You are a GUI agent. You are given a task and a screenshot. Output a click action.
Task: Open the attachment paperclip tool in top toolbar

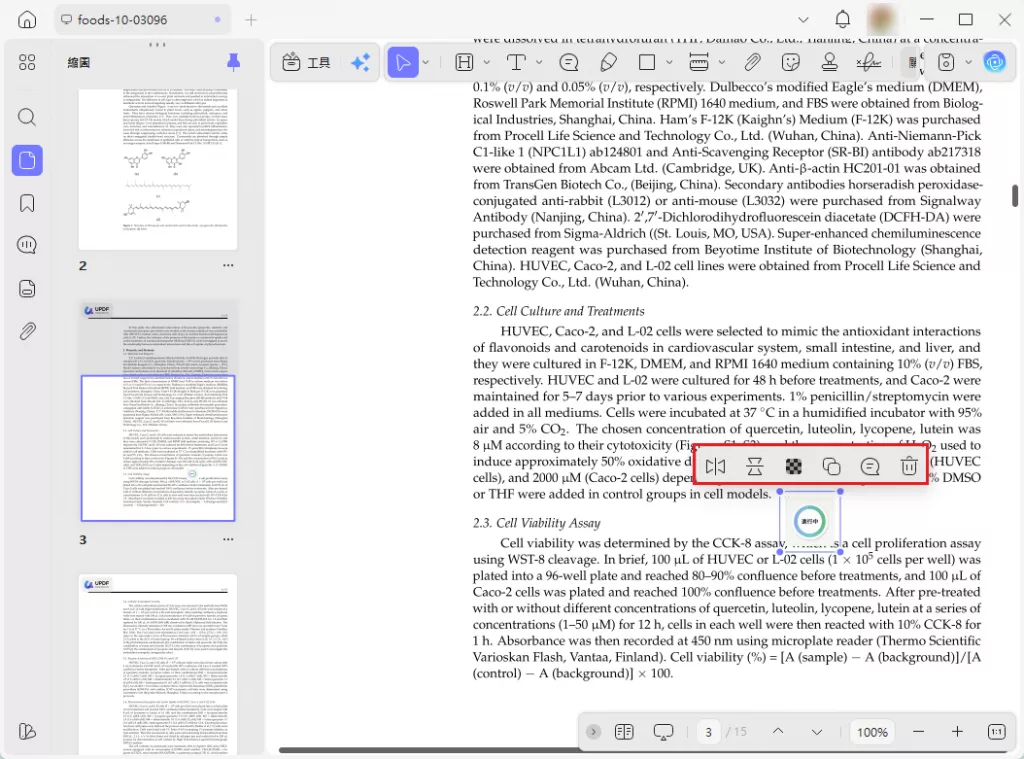(752, 63)
